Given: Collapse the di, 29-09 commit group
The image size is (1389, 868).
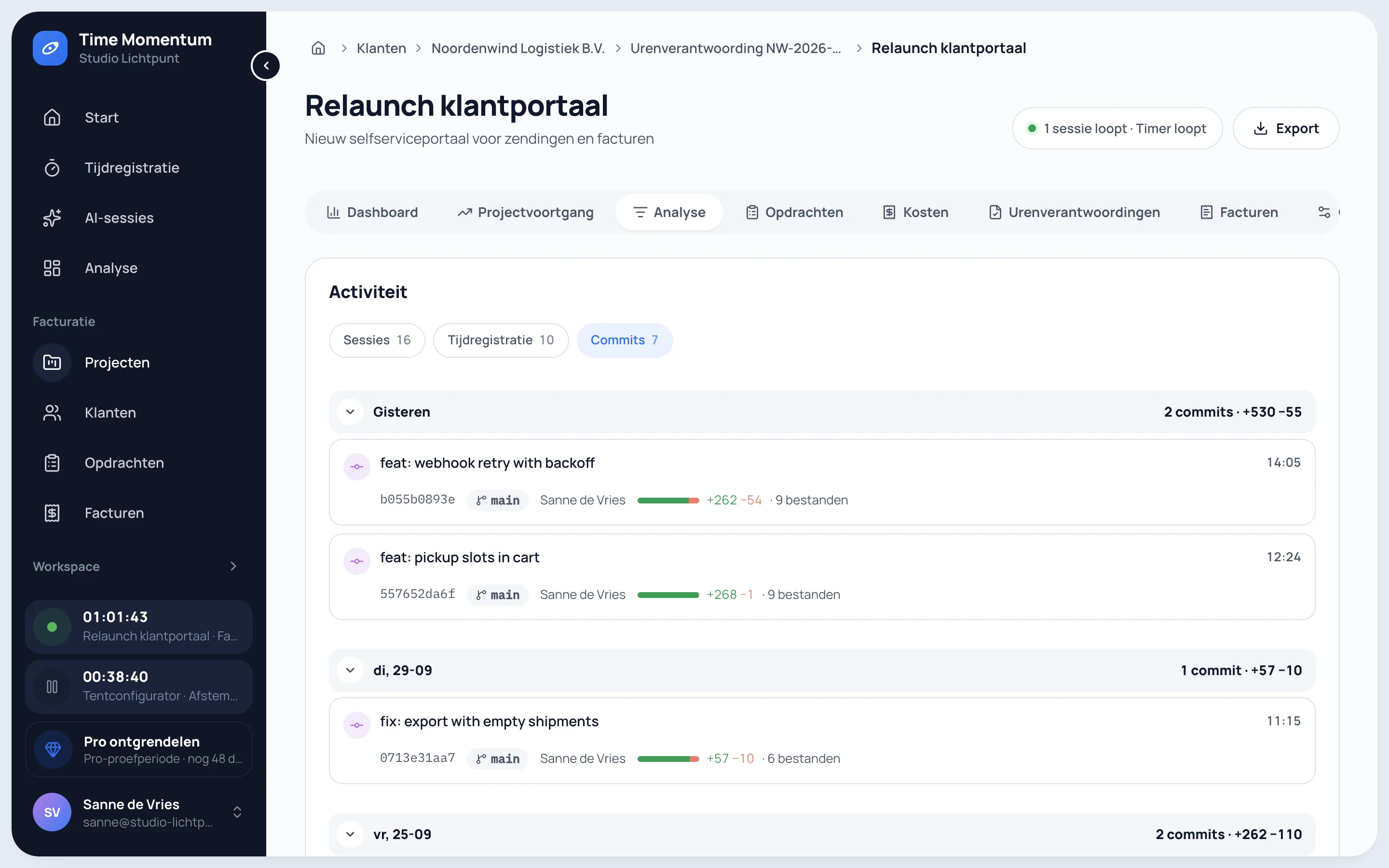Looking at the screenshot, I should tap(350, 670).
